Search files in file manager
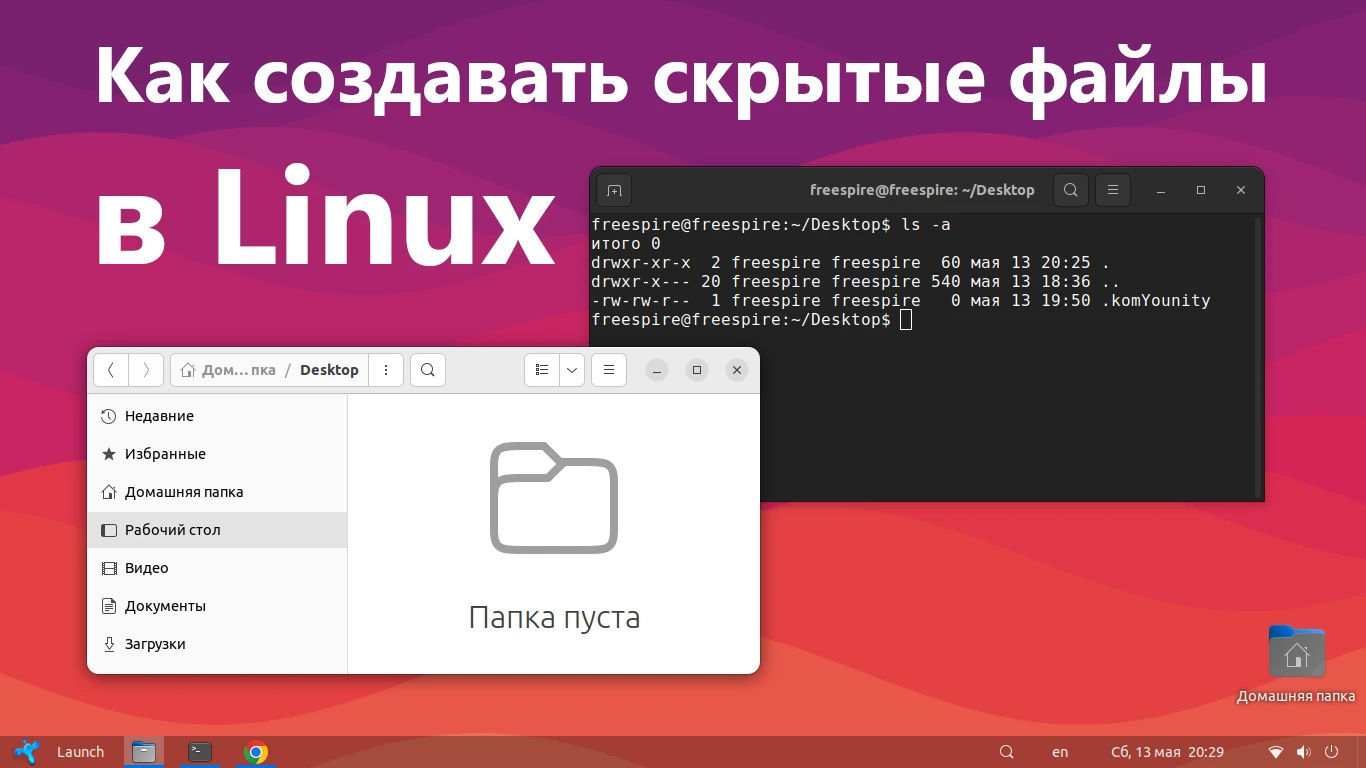The width and height of the screenshot is (1366, 768). click(428, 370)
